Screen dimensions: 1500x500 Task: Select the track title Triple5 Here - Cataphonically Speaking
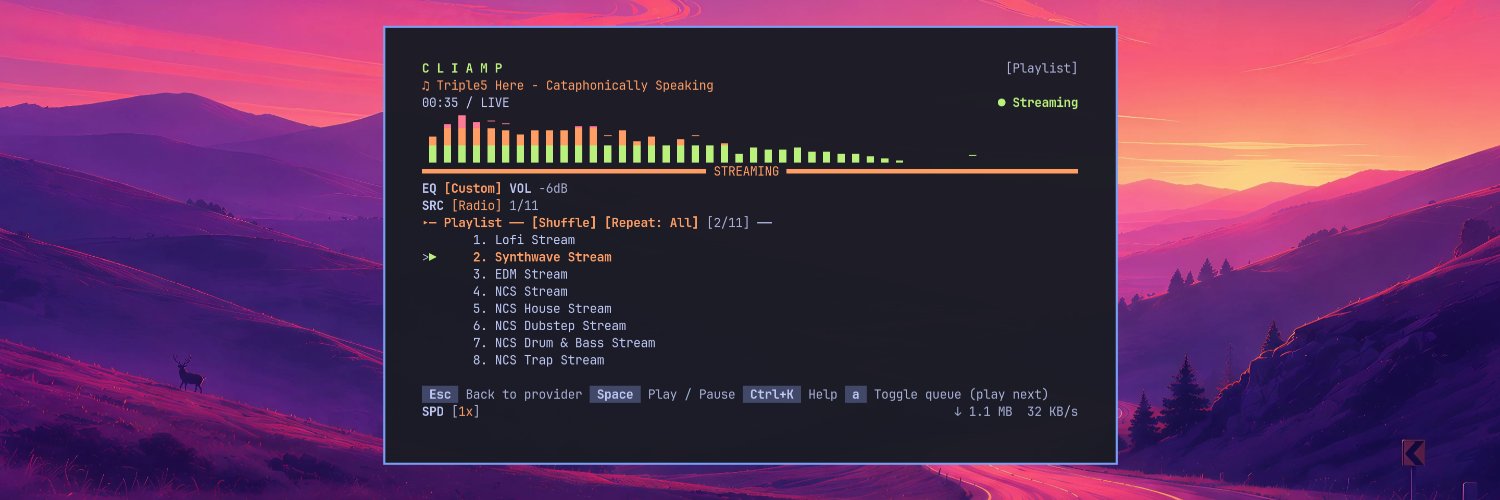575,85
